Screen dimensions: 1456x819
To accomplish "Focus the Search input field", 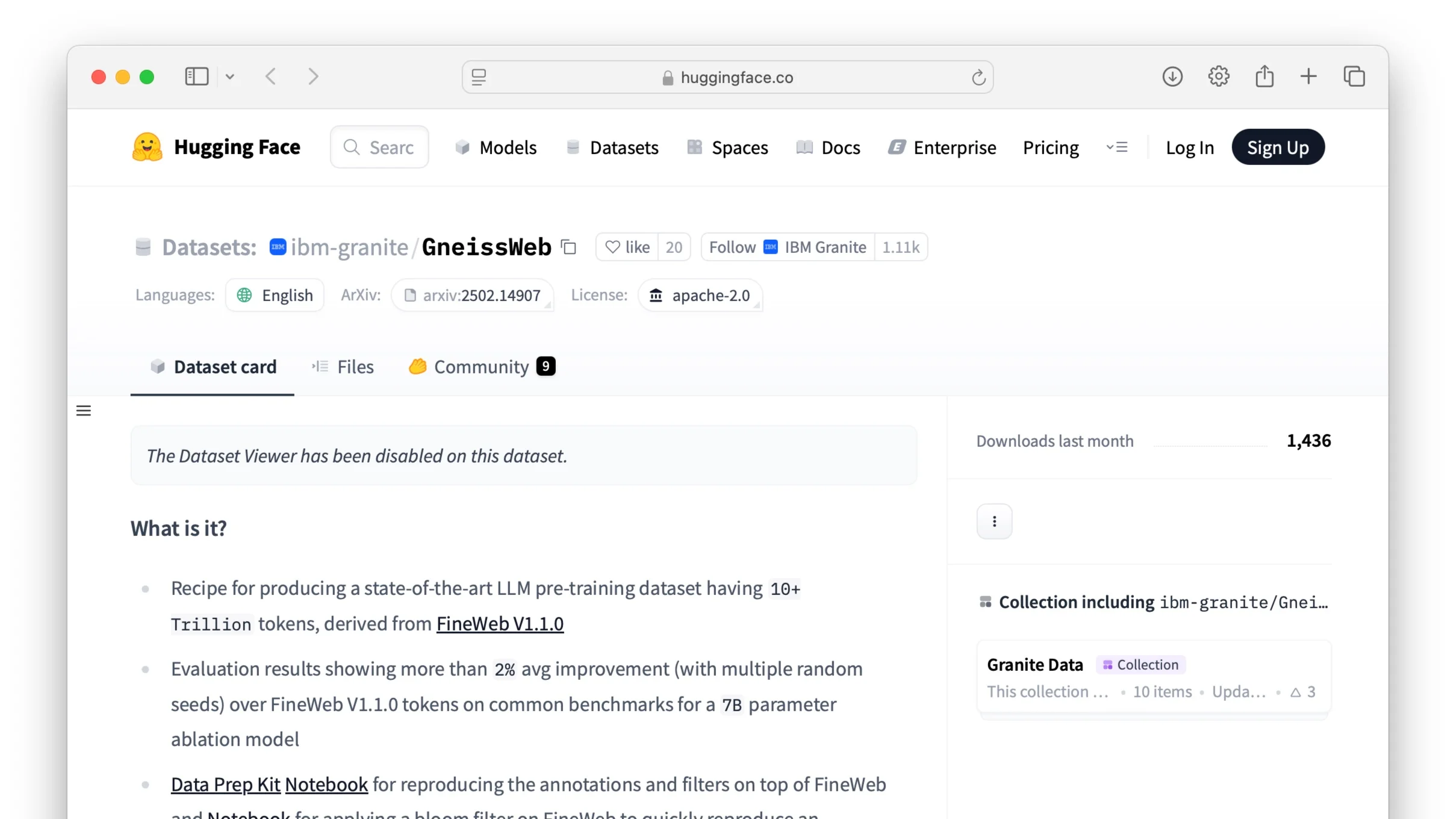I will 379,147.
